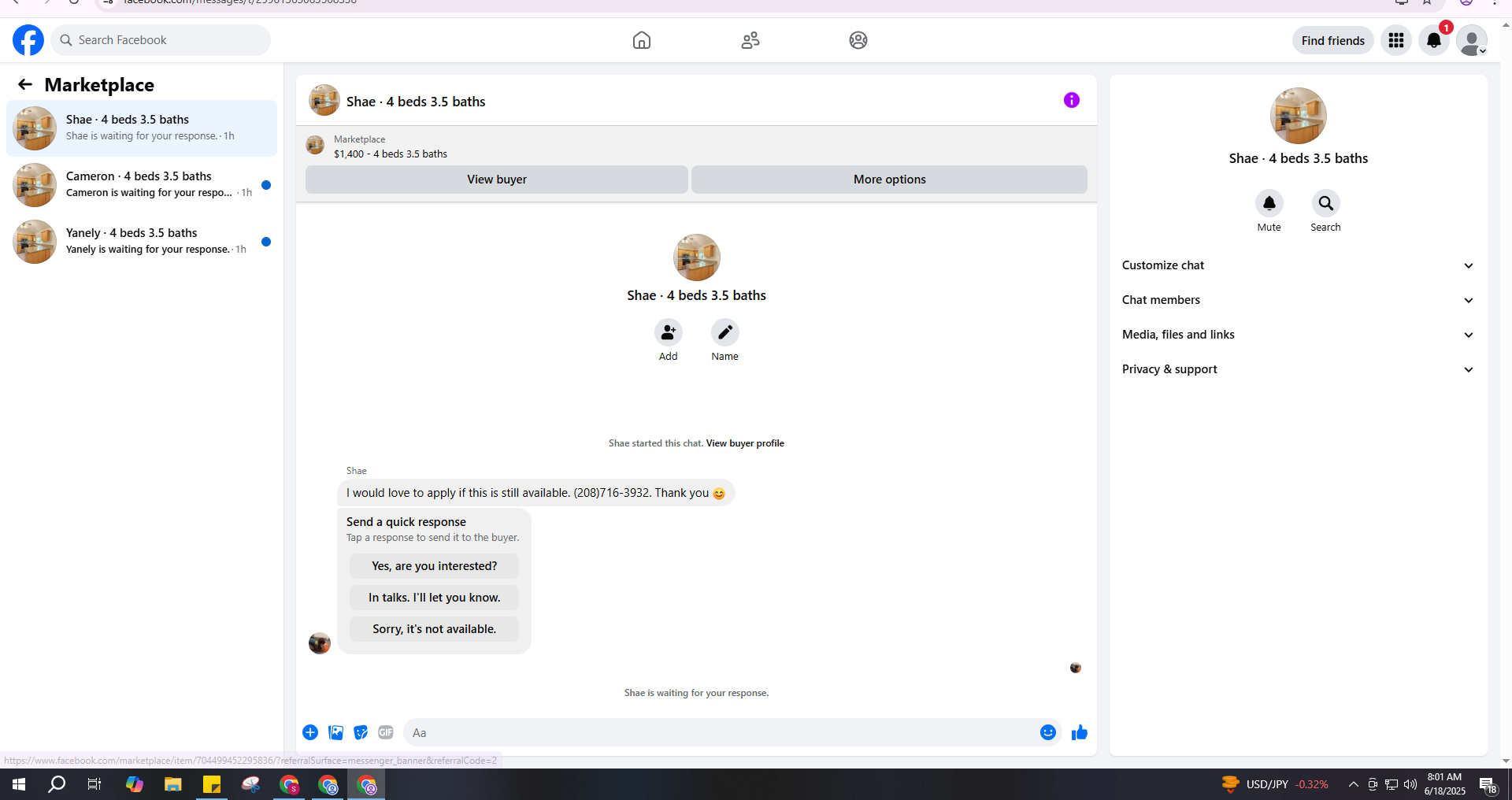This screenshot has width=1512, height=800.
Task: Open the taskbar clock and date
Action: click(1444, 784)
